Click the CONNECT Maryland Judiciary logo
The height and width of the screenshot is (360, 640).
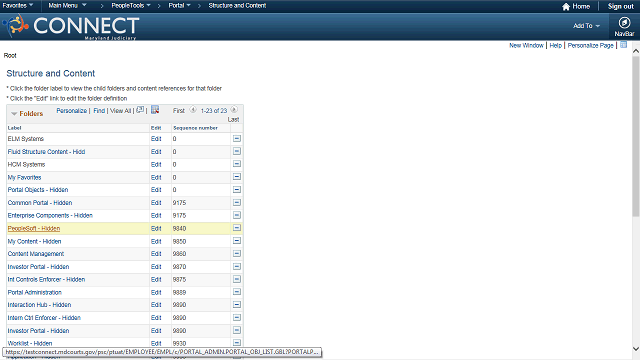tap(71, 27)
